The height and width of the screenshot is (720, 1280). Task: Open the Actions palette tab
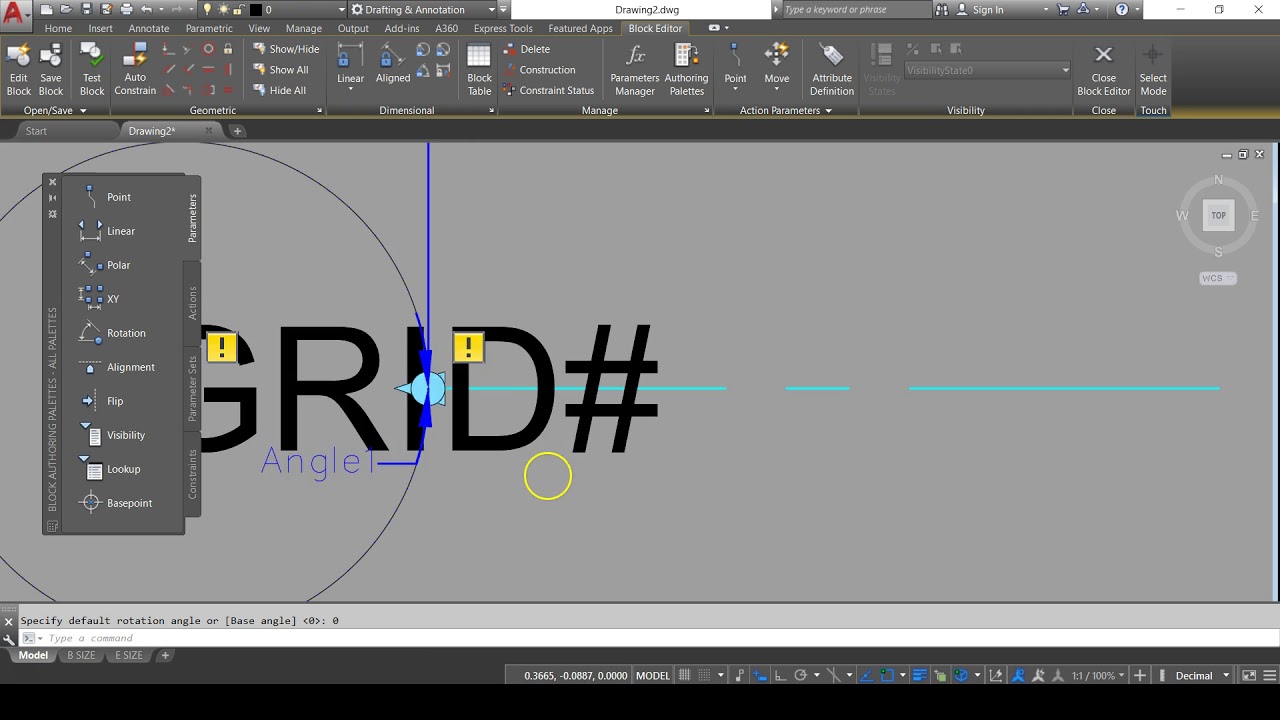(193, 303)
